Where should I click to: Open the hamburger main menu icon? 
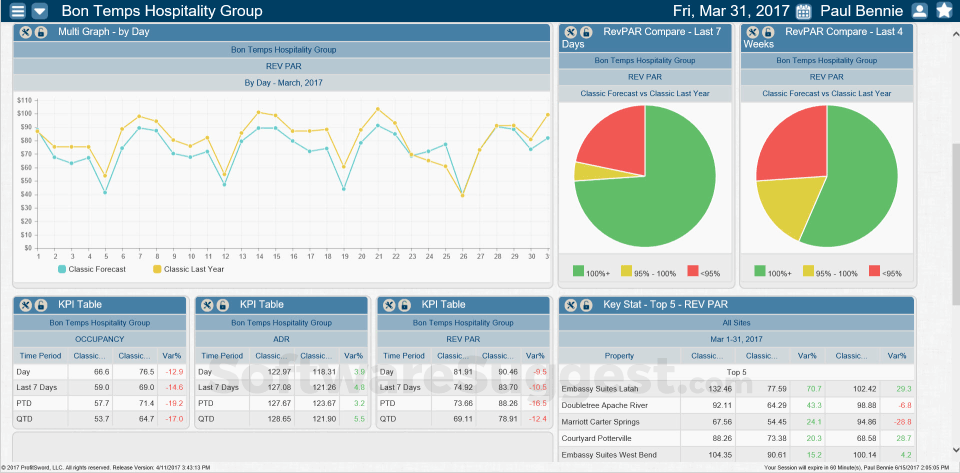(x=18, y=10)
